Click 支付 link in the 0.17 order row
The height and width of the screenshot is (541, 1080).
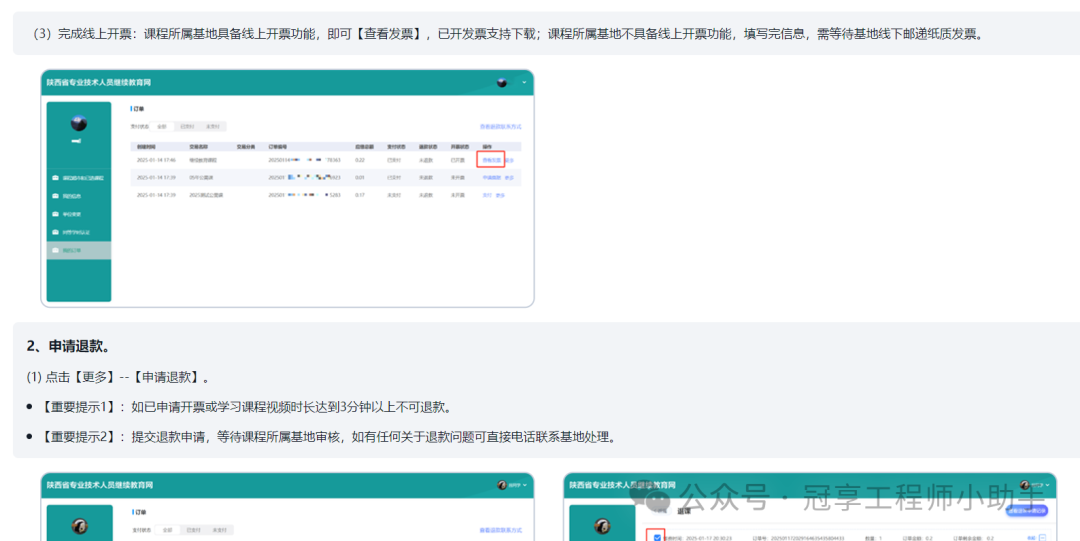[487, 196]
